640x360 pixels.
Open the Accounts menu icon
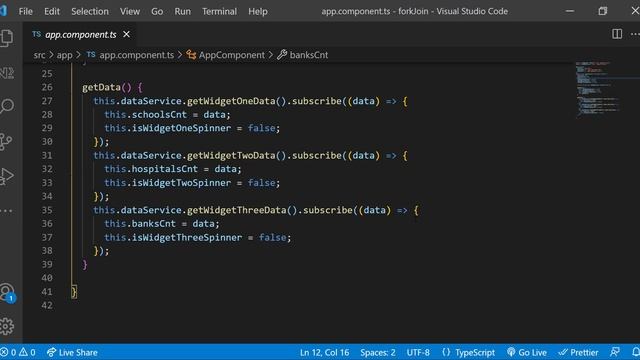(x=7, y=293)
